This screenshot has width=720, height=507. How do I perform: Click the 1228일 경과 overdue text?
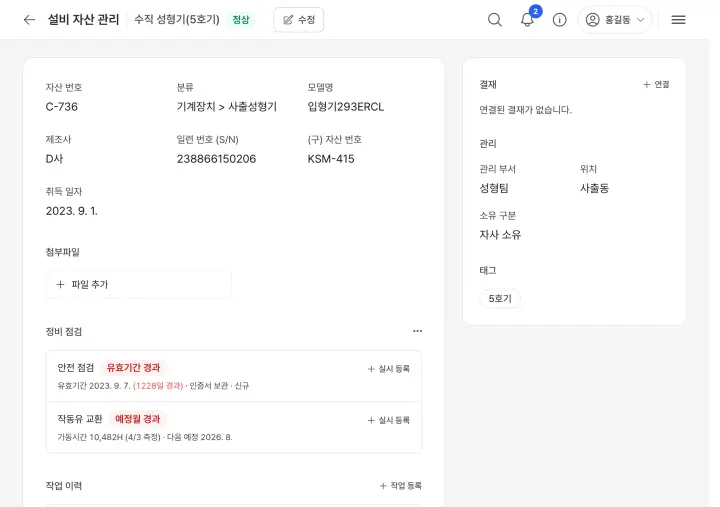(158, 386)
